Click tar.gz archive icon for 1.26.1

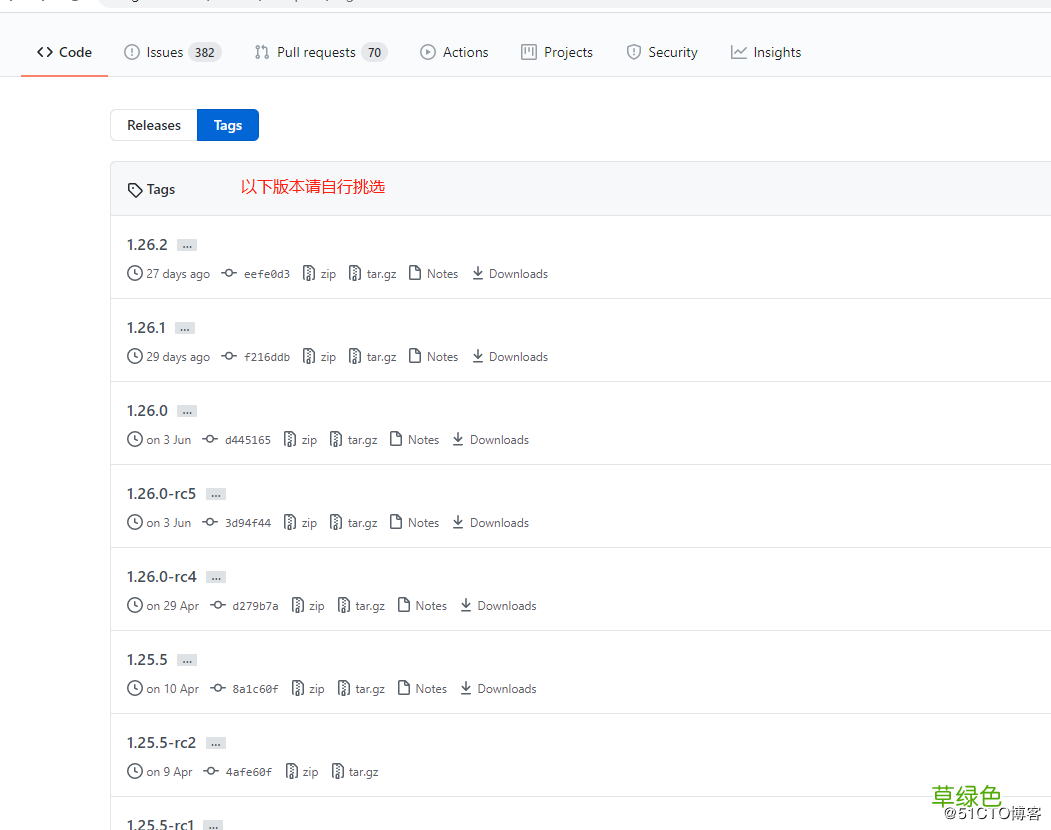point(355,357)
